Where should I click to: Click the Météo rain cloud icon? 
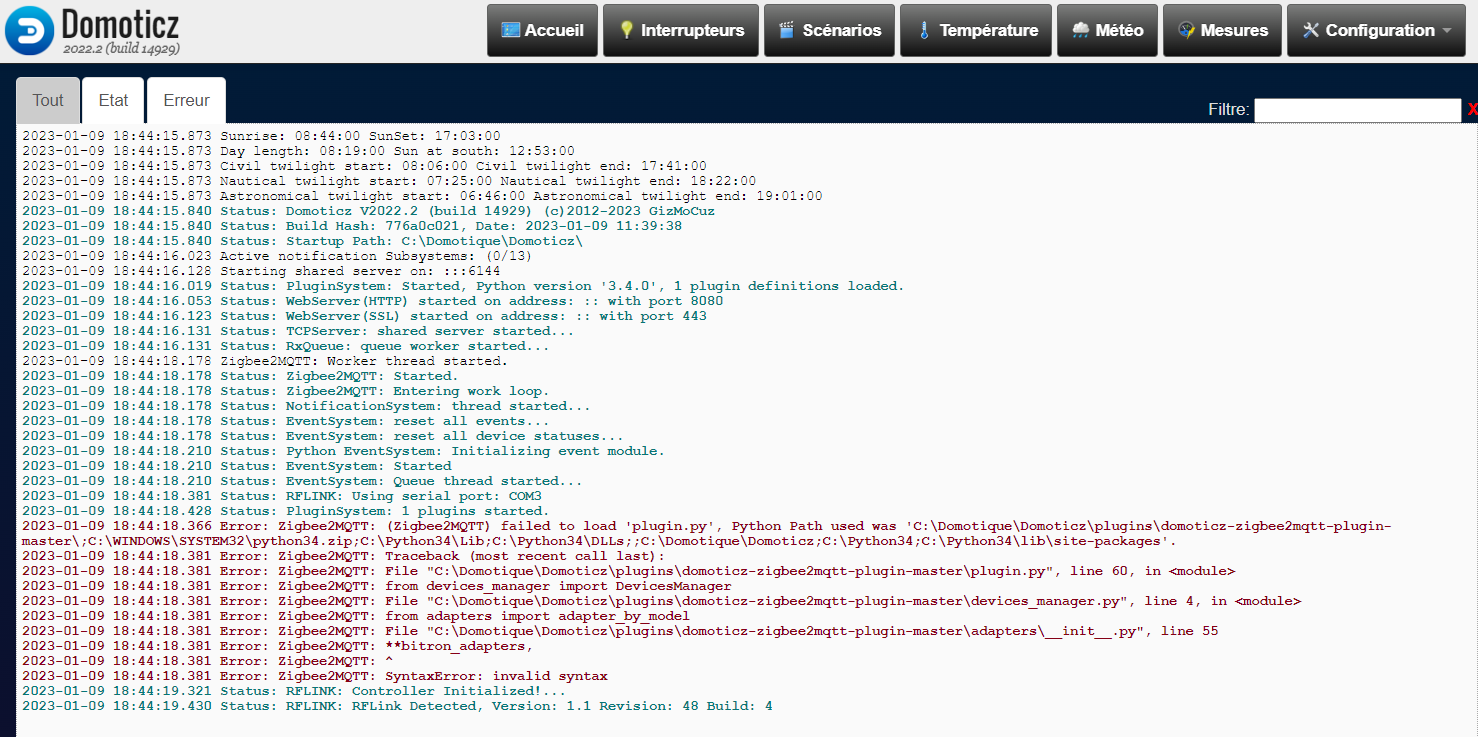[1081, 30]
